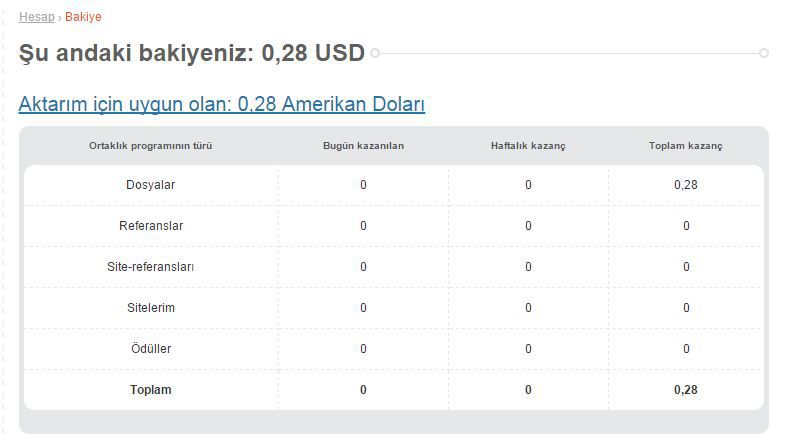Click the Dosyalar total earnings value 0,28

(x=686, y=185)
